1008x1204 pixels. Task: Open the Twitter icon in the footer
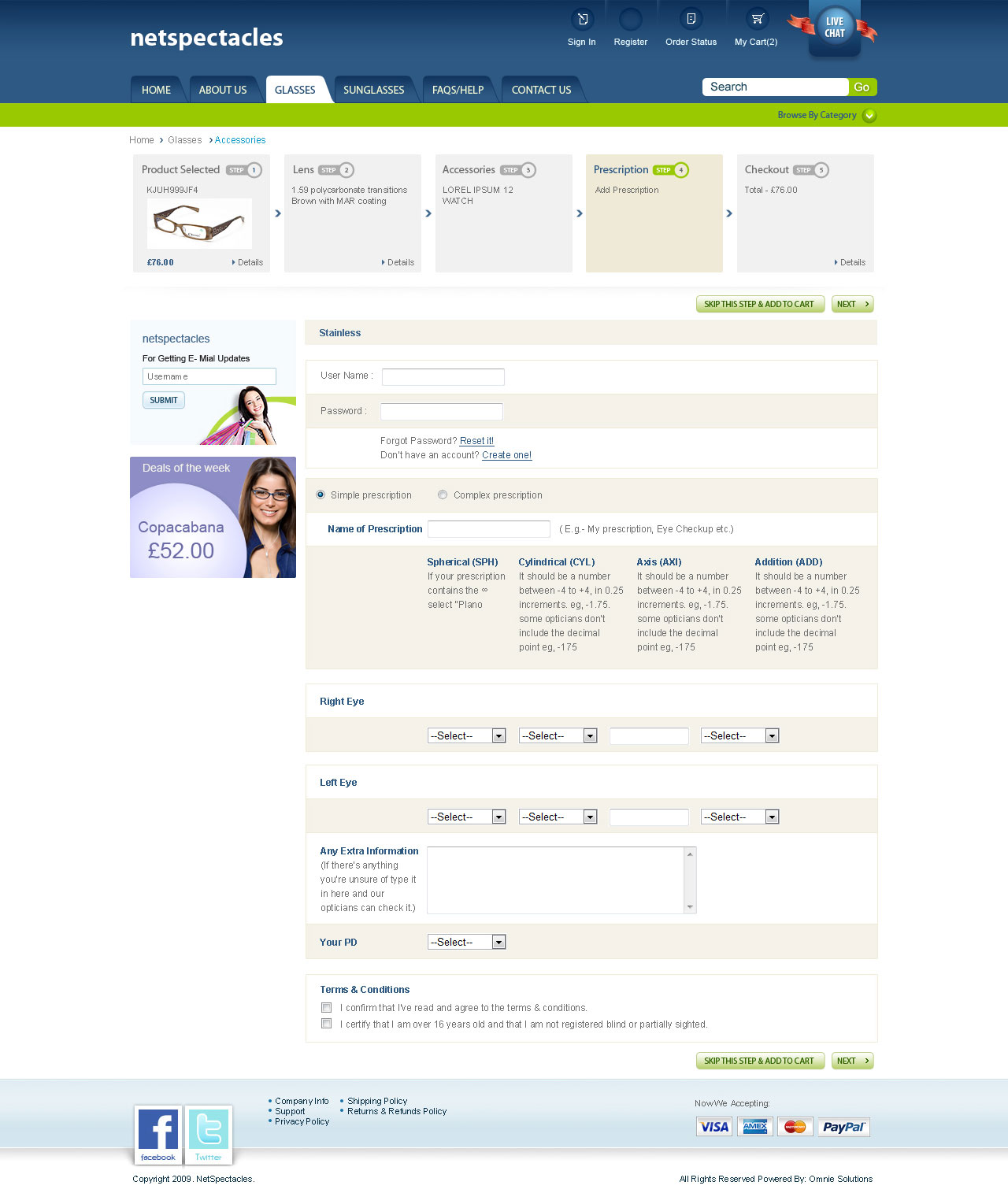(208, 1135)
